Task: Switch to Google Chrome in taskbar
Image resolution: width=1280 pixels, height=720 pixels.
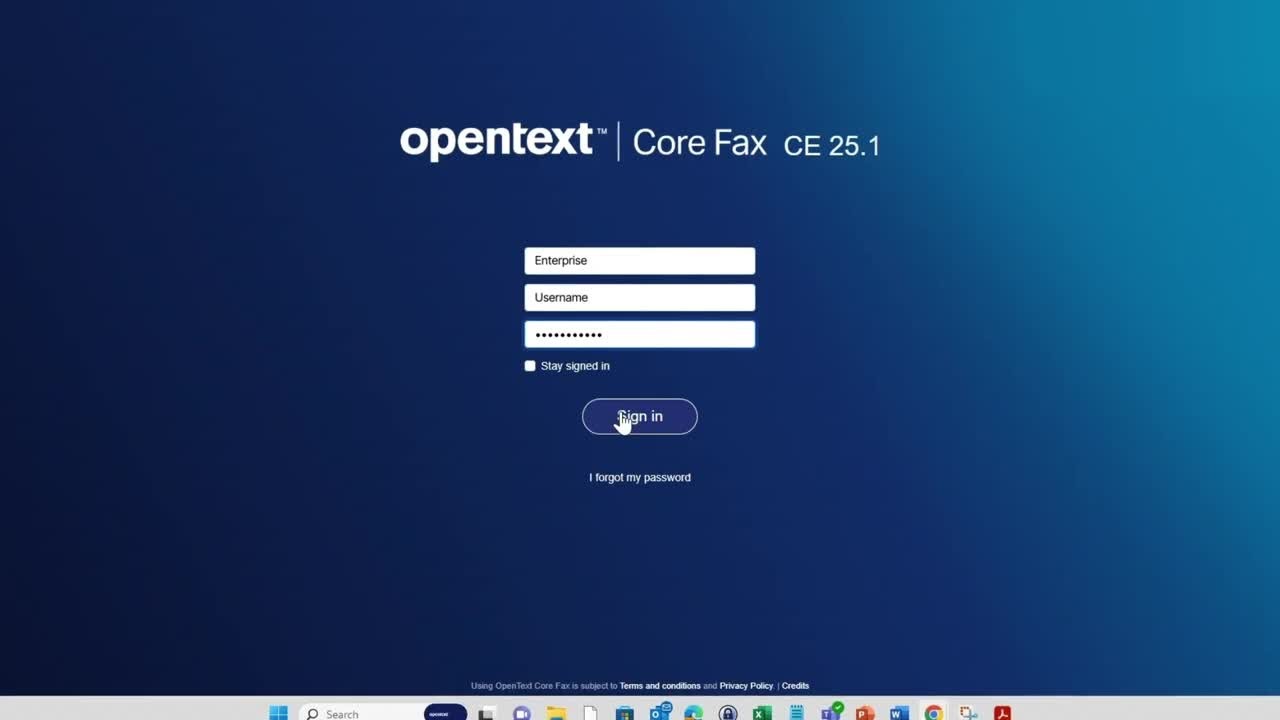Action: coord(933,713)
